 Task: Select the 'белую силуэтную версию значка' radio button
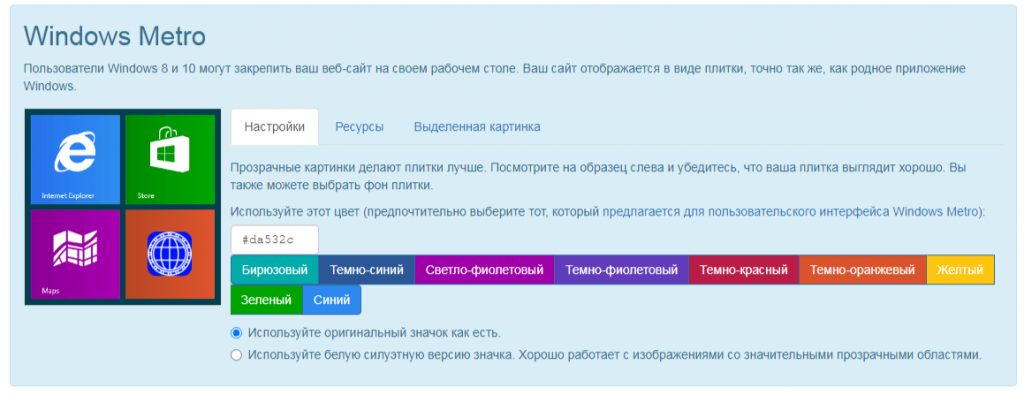point(236,355)
